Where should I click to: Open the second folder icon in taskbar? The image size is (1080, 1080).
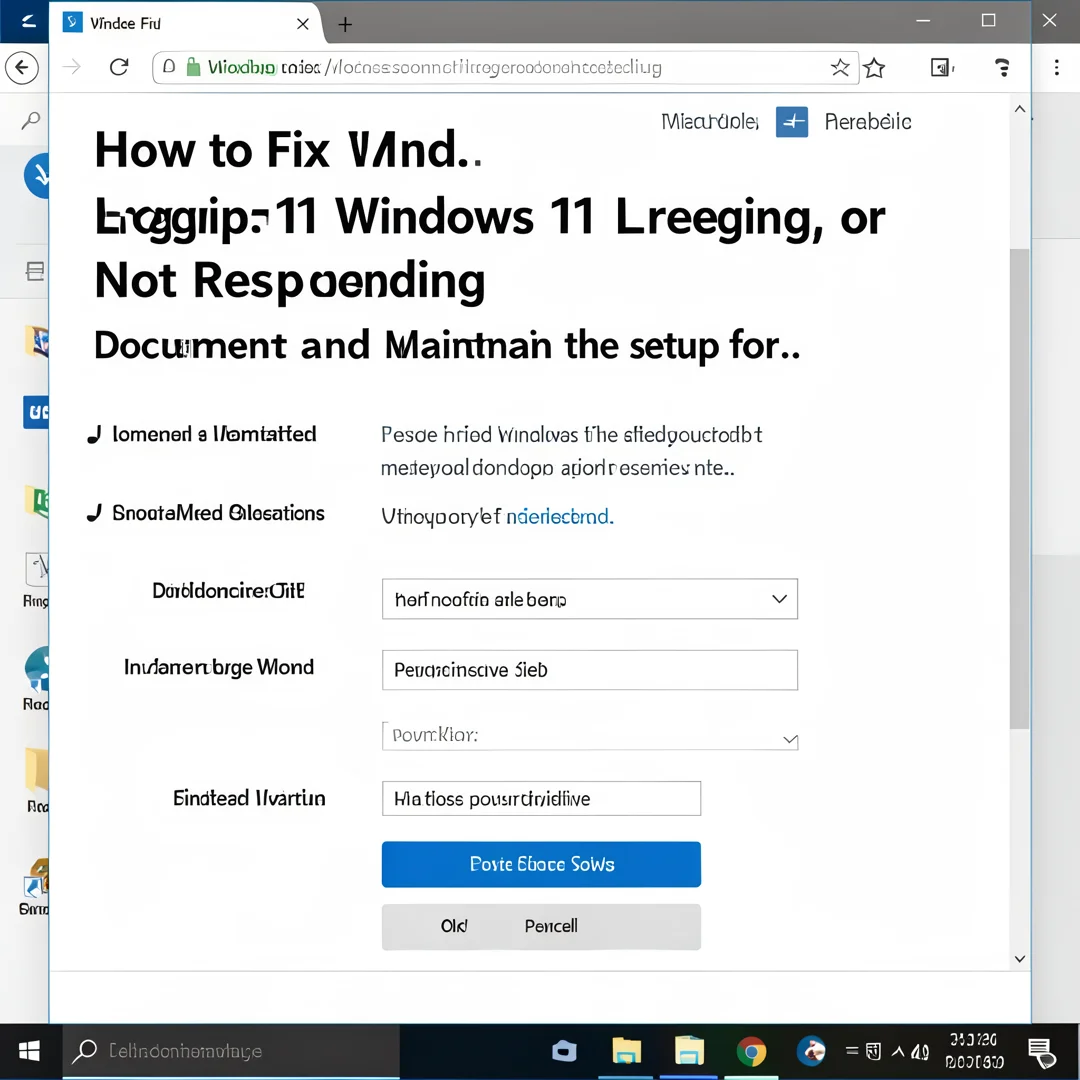pos(689,1052)
